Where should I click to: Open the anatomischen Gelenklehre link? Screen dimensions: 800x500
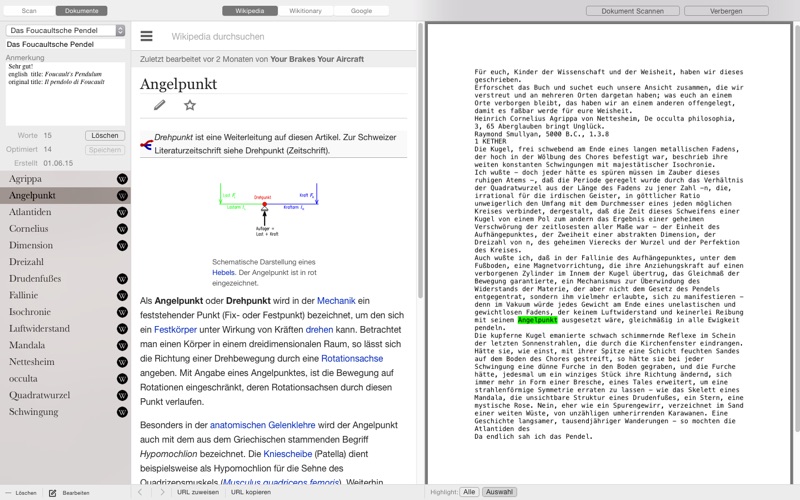(x=263, y=425)
